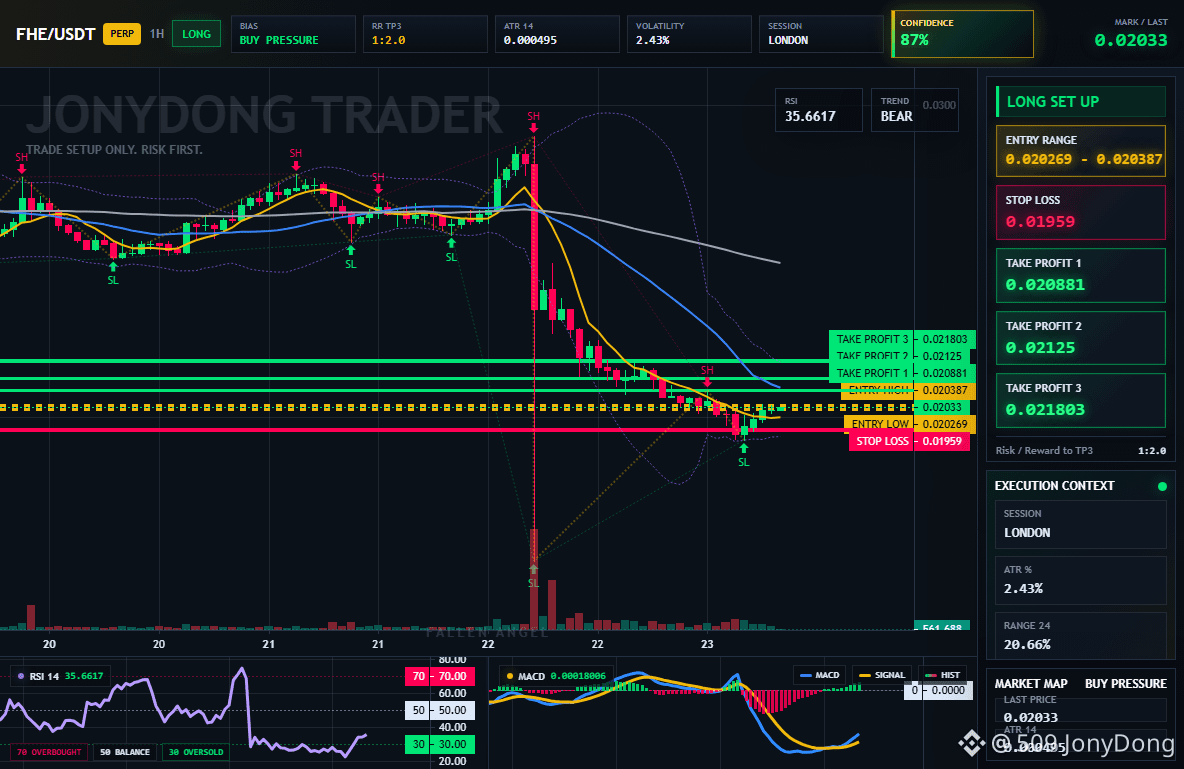Click the orange dot beside MACD
Viewport: 1184px width, 769px height.
[510, 676]
